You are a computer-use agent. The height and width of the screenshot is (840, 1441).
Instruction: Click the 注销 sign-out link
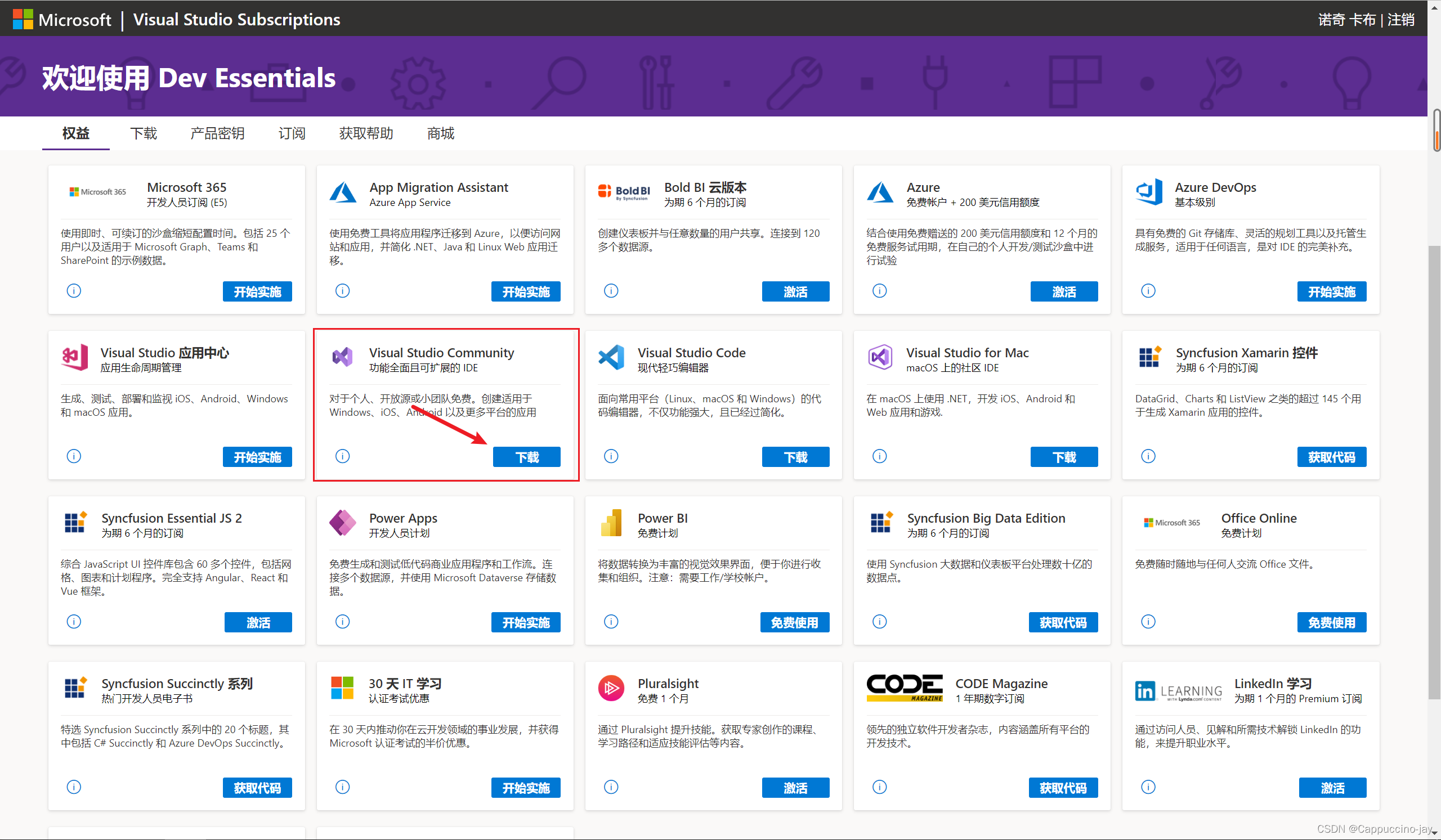(x=1400, y=19)
